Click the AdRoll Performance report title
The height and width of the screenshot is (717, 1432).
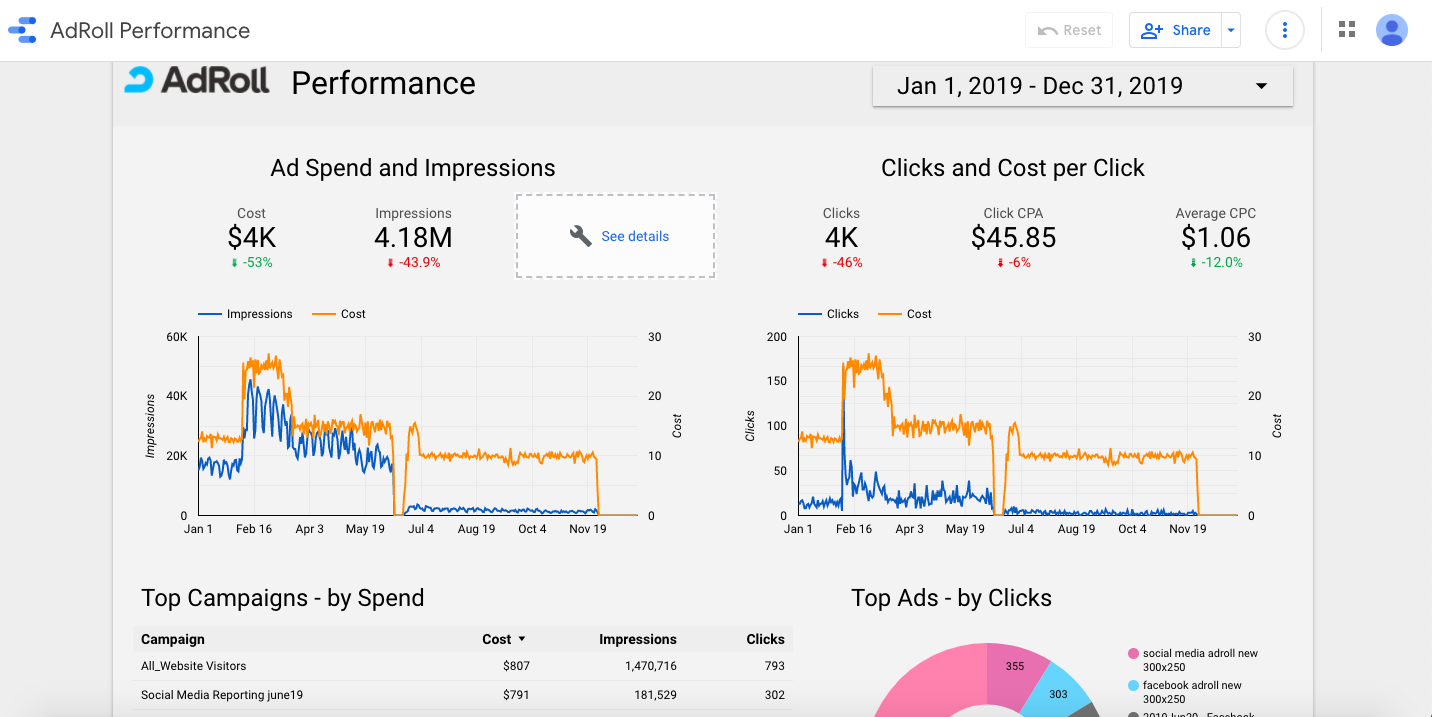pos(150,30)
